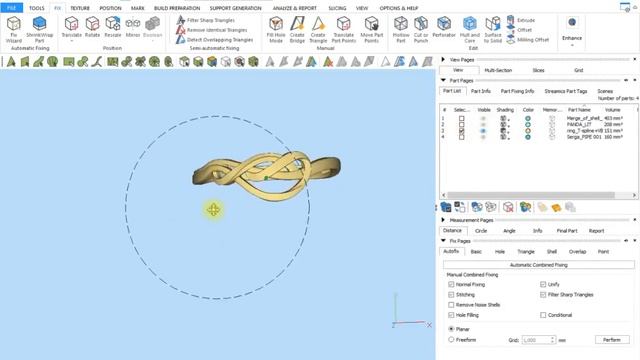640x360 pixels.
Task: Open the ANALYZE & REPORT tab
Action: coord(294,8)
